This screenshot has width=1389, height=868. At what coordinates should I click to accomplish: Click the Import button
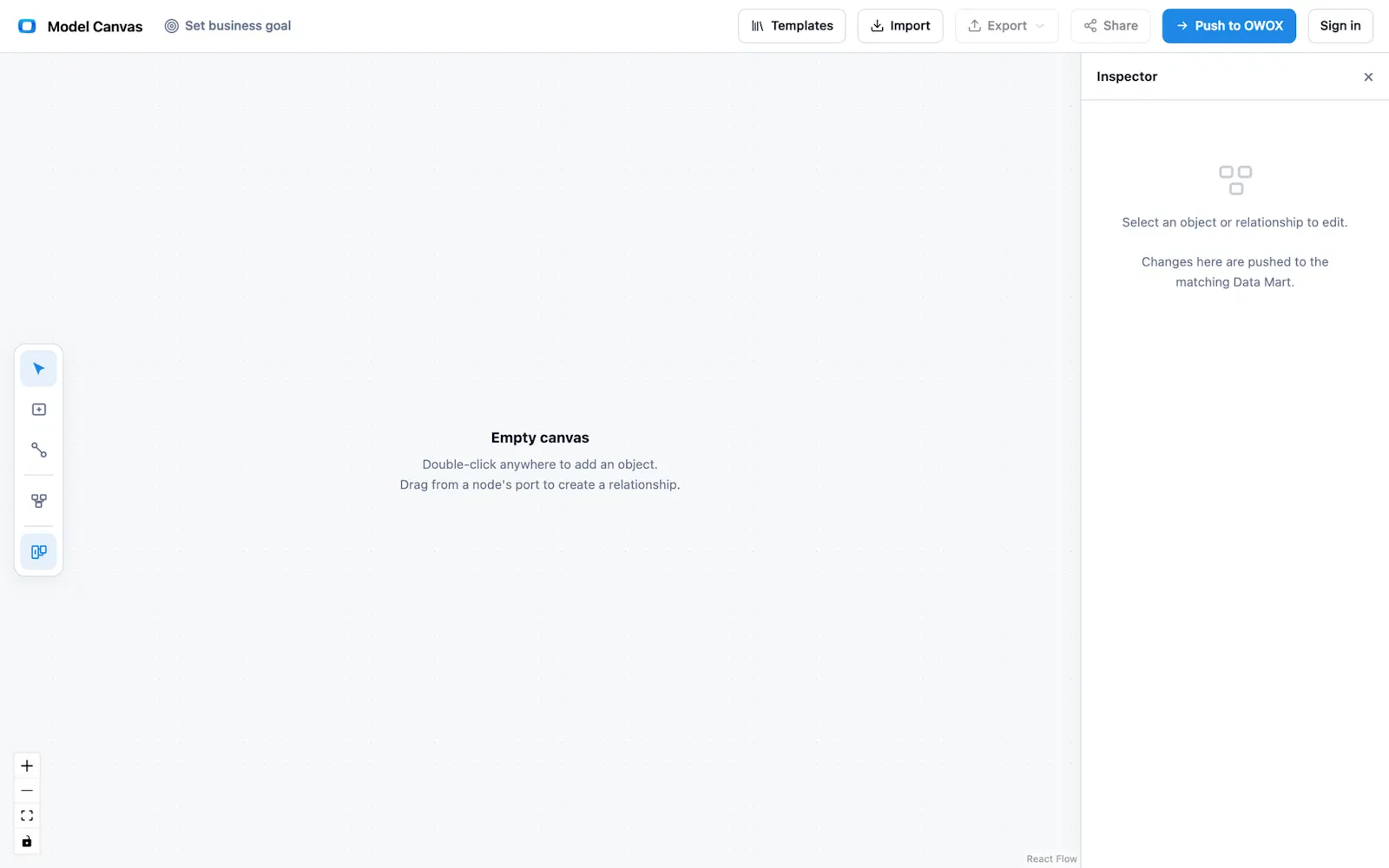[x=900, y=26]
